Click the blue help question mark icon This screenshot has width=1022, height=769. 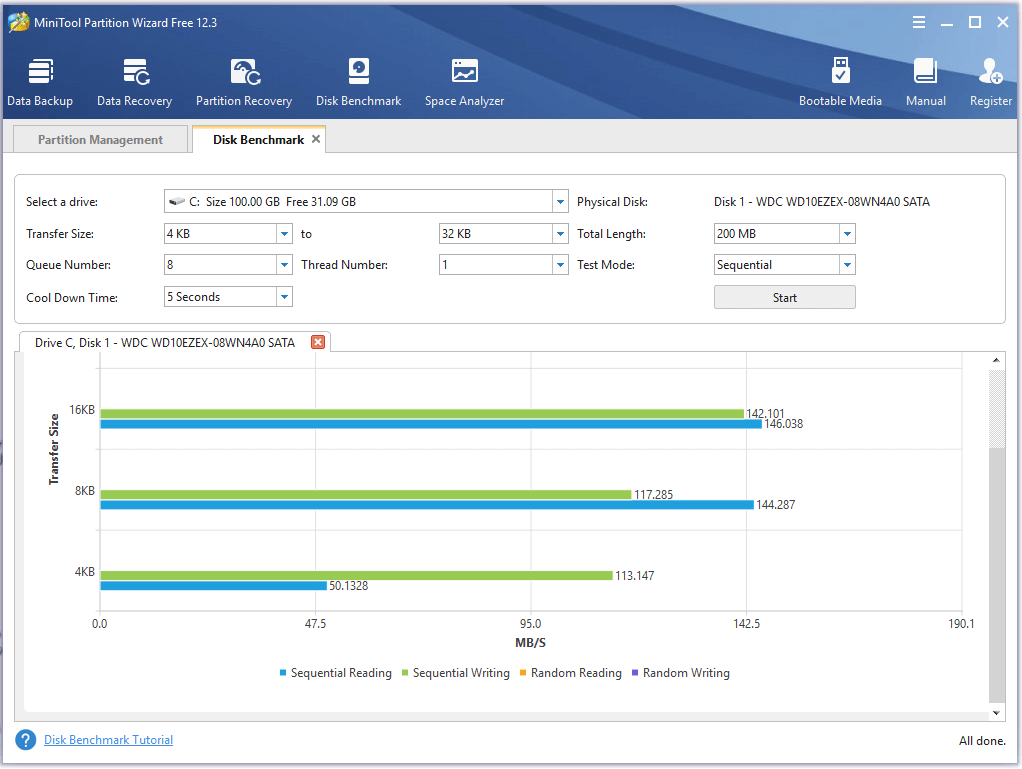(26, 741)
